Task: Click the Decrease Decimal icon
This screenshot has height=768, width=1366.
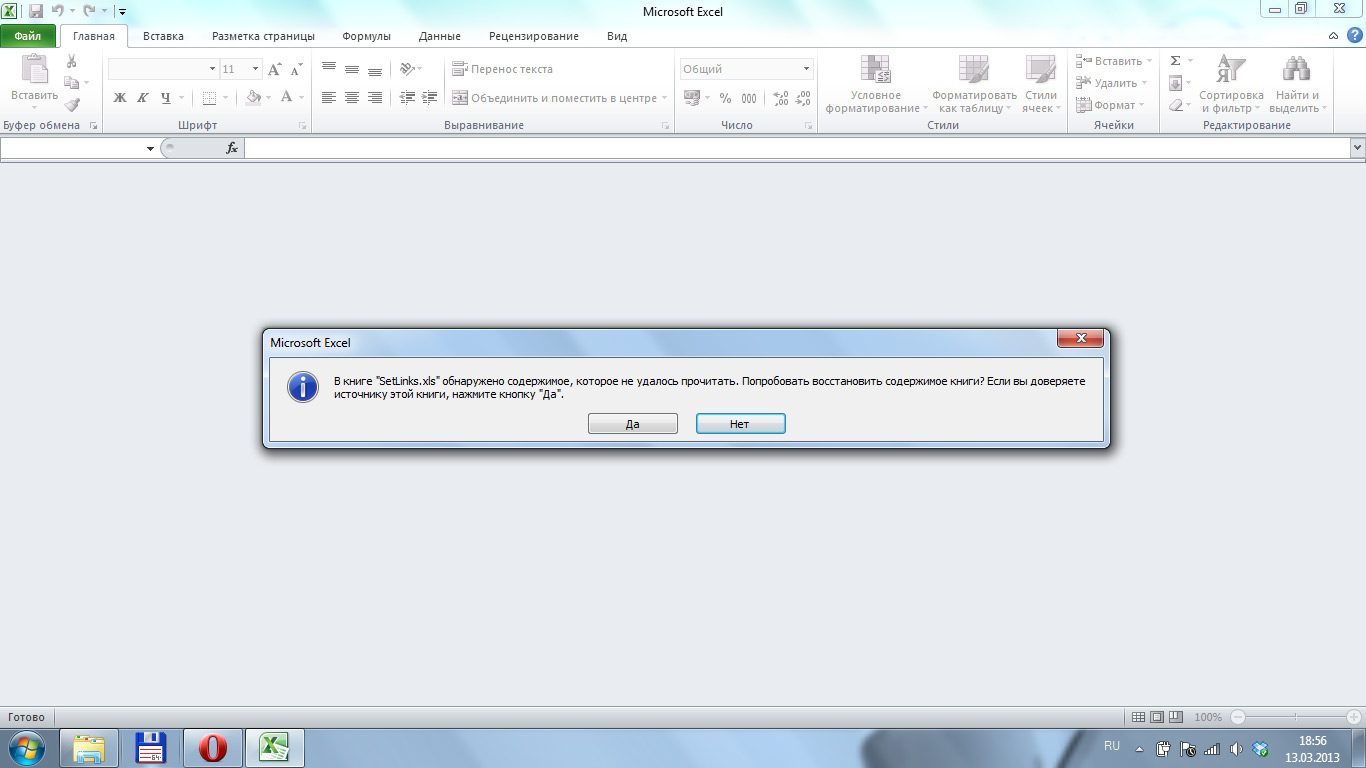Action: tap(803, 98)
